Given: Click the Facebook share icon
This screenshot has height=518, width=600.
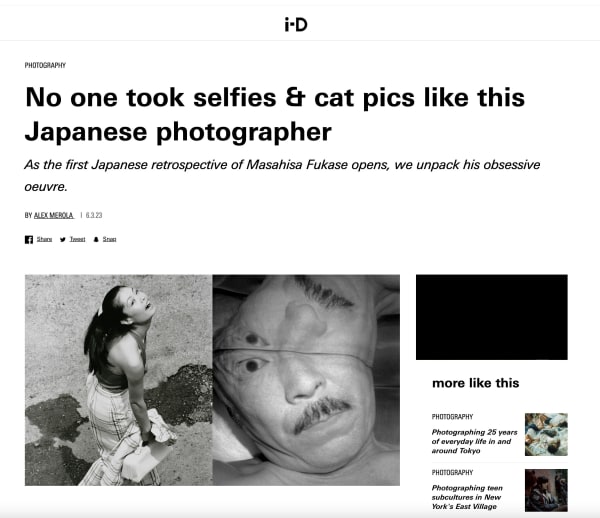Looking at the screenshot, I should pos(29,239).
